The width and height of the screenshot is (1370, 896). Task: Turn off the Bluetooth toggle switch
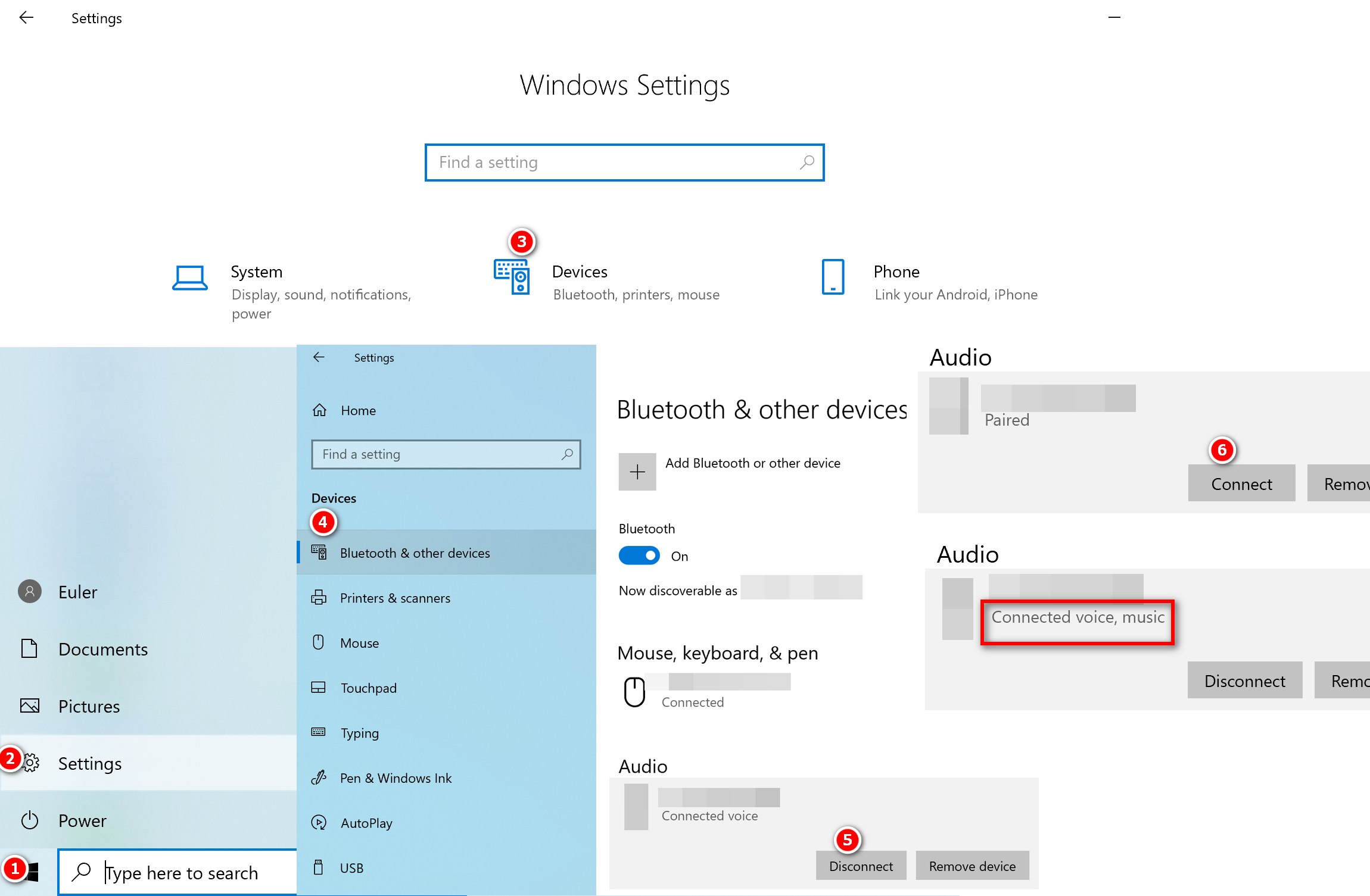tap(639, 555)
